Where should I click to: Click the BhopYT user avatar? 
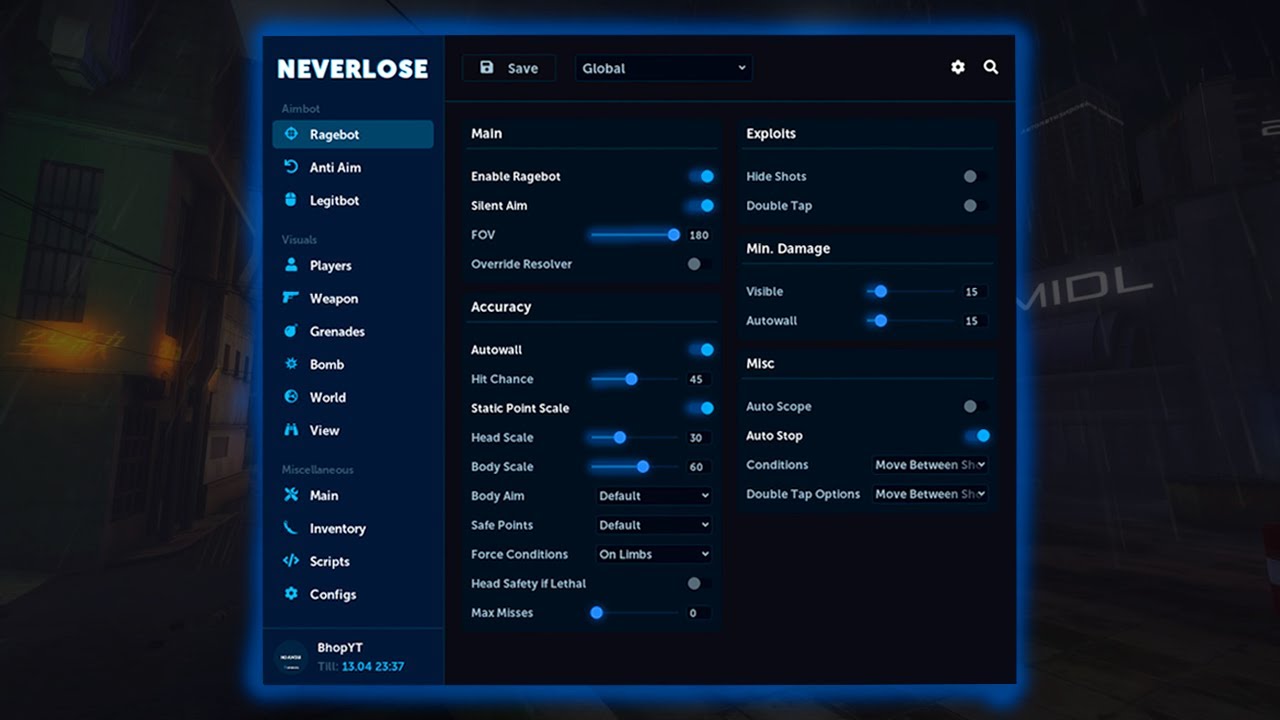(291, 657)
